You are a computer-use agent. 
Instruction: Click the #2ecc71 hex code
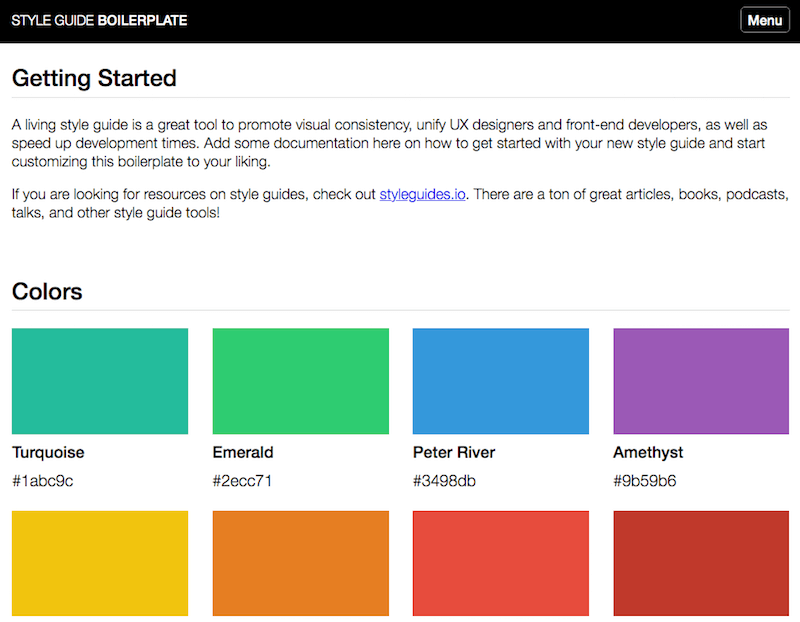coord(242,481)
